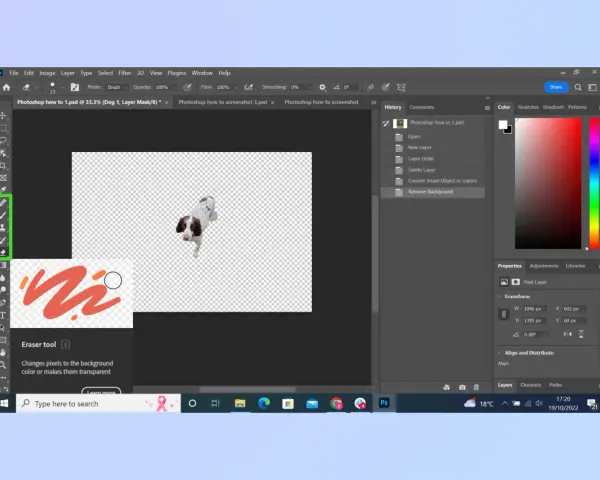Enable airbrush-style build-up
This screenshot has width=600, height=480.
(x=248, y=87)
